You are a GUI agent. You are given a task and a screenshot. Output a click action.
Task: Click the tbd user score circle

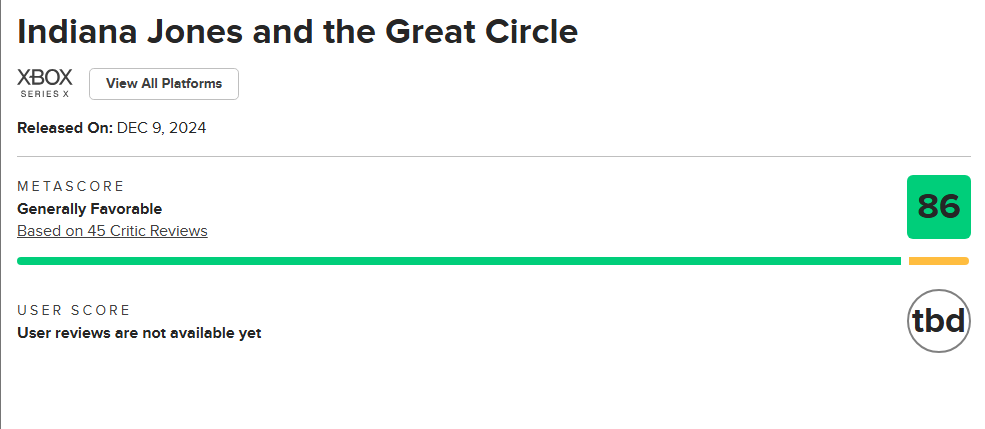[938, 321]
